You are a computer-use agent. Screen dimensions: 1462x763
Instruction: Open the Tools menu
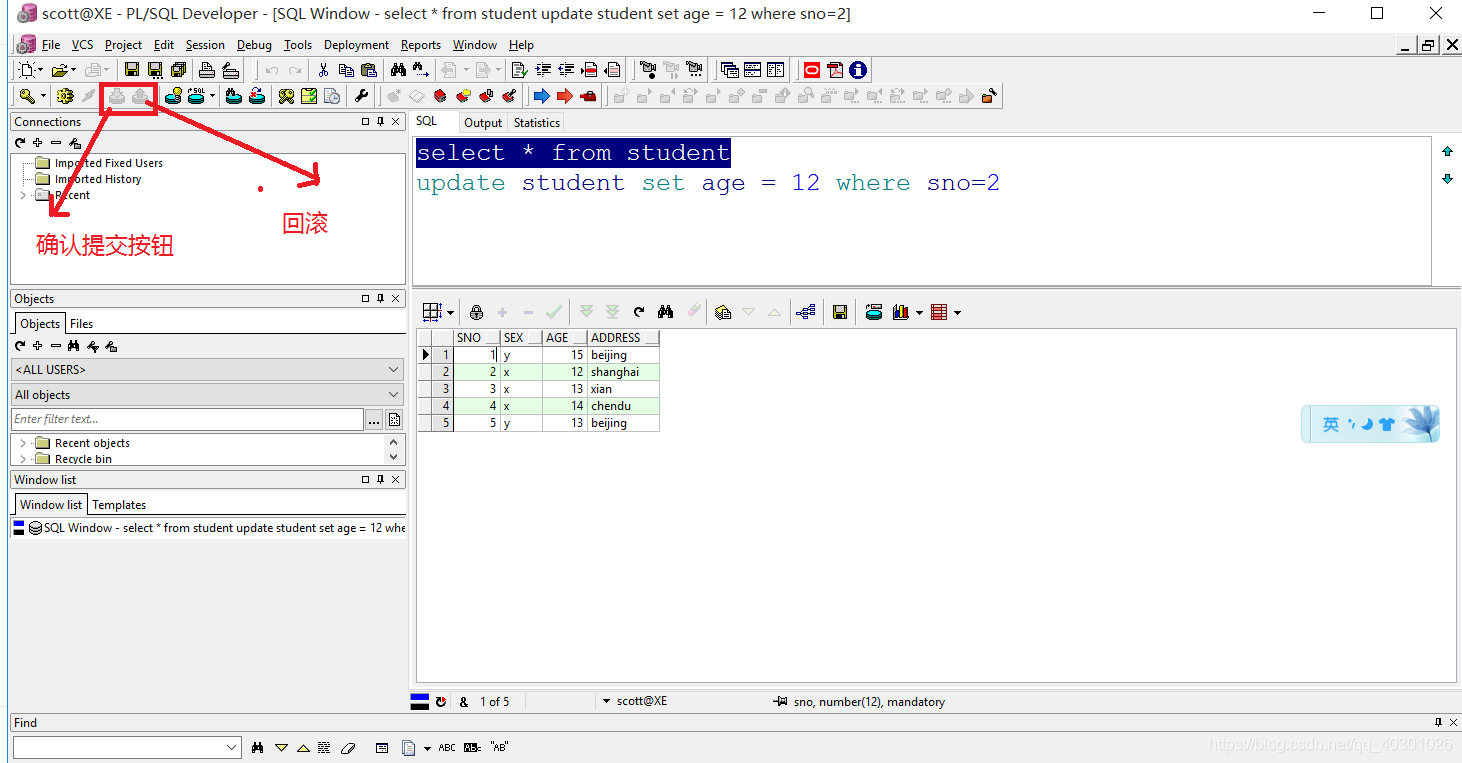[x=297, y=44]
